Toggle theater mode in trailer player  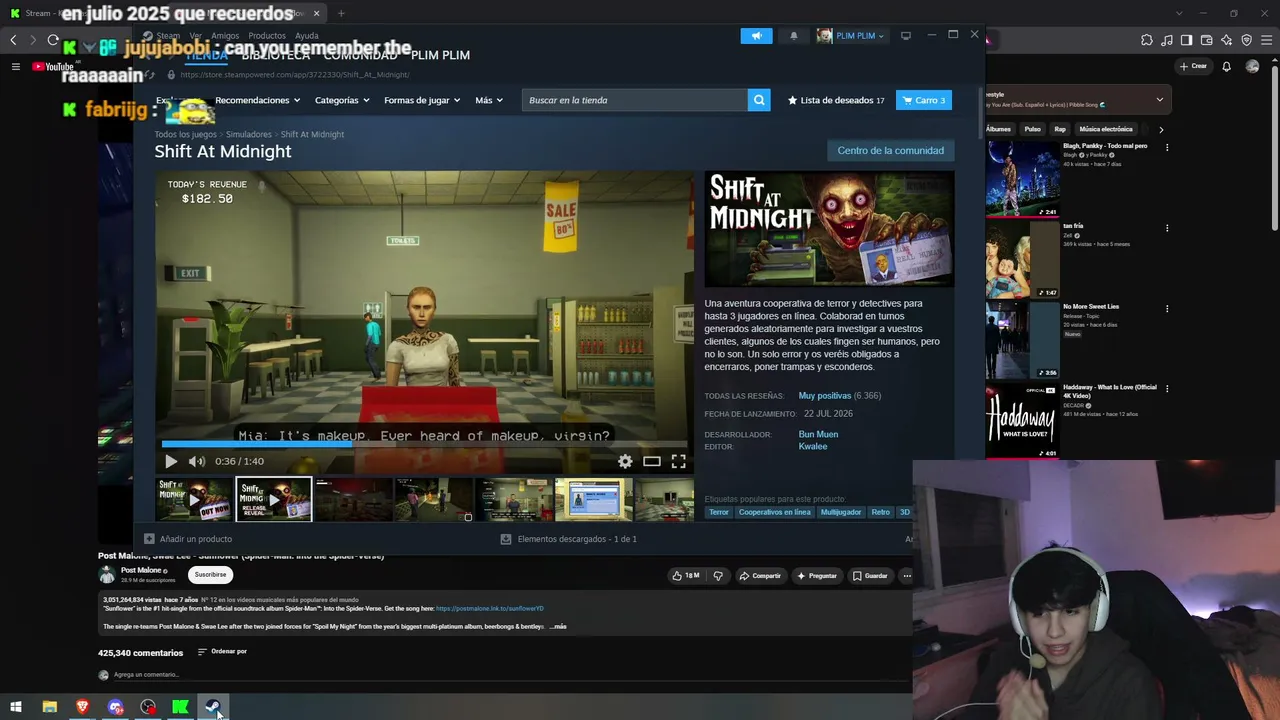click(x=652, y=461)
